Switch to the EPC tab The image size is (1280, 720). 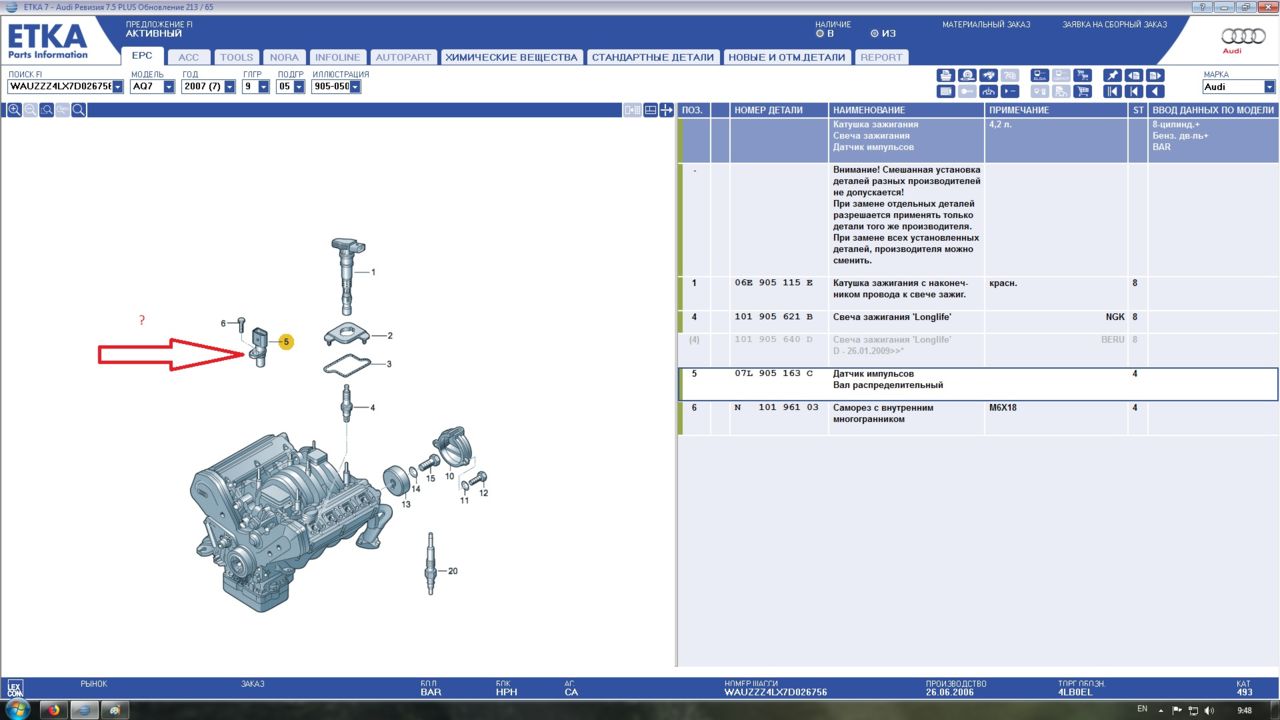[142, 56]
